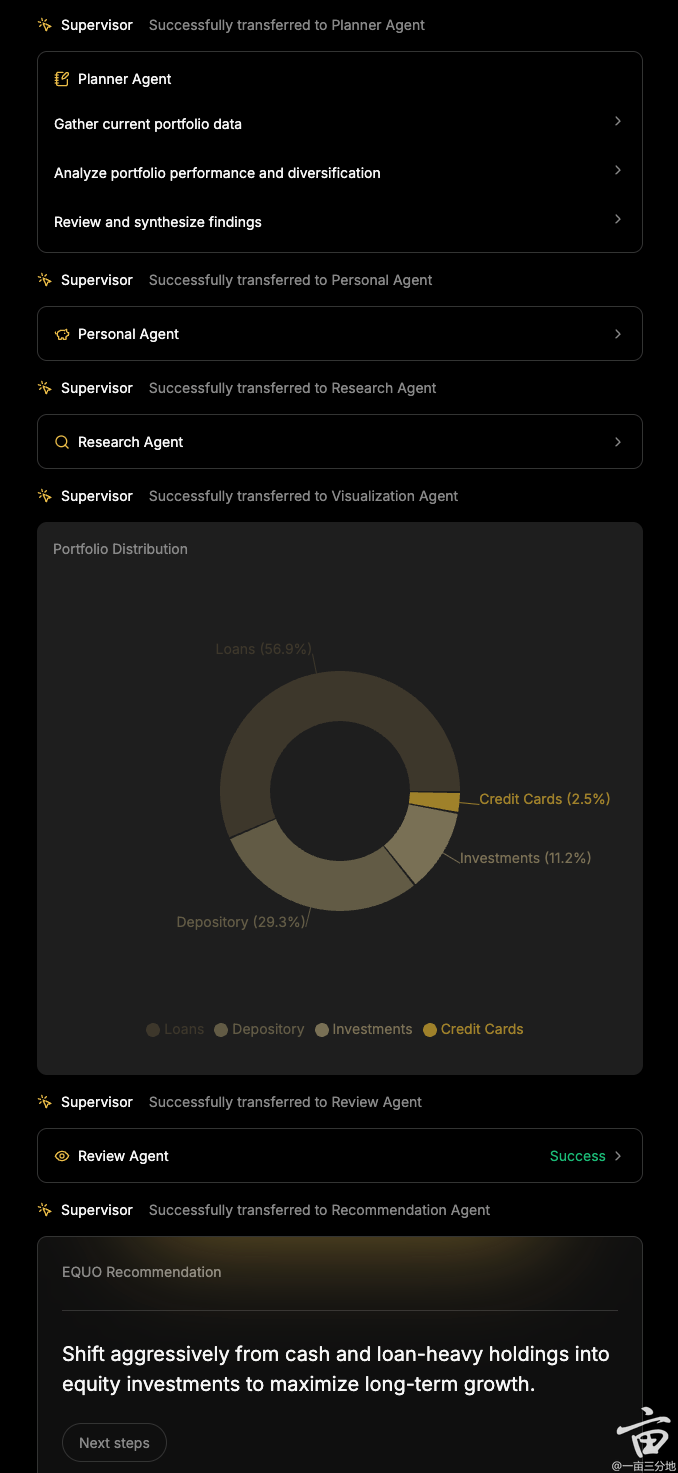Open the Research Agent row
678x1473 pixels.
618,442
